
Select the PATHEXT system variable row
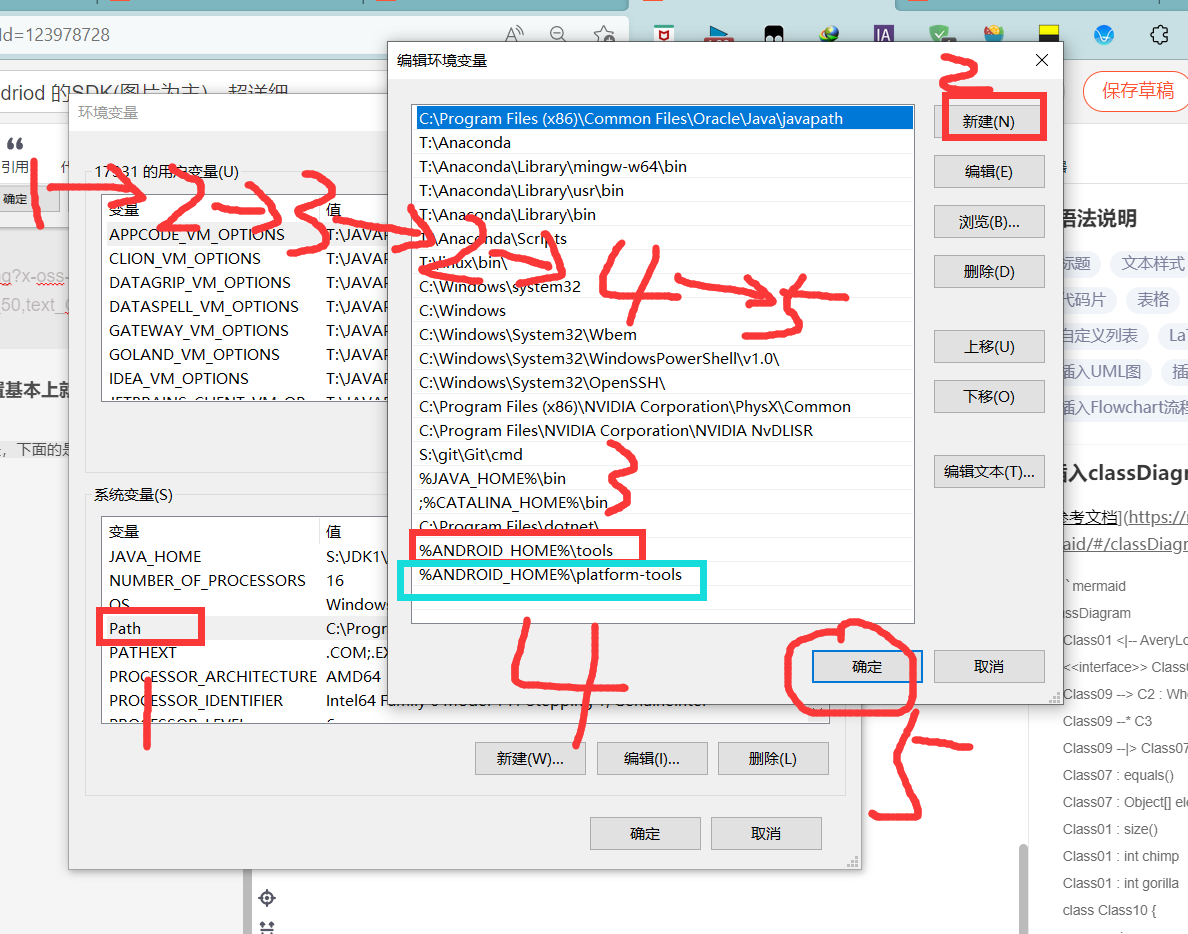[x=245, y=652]
